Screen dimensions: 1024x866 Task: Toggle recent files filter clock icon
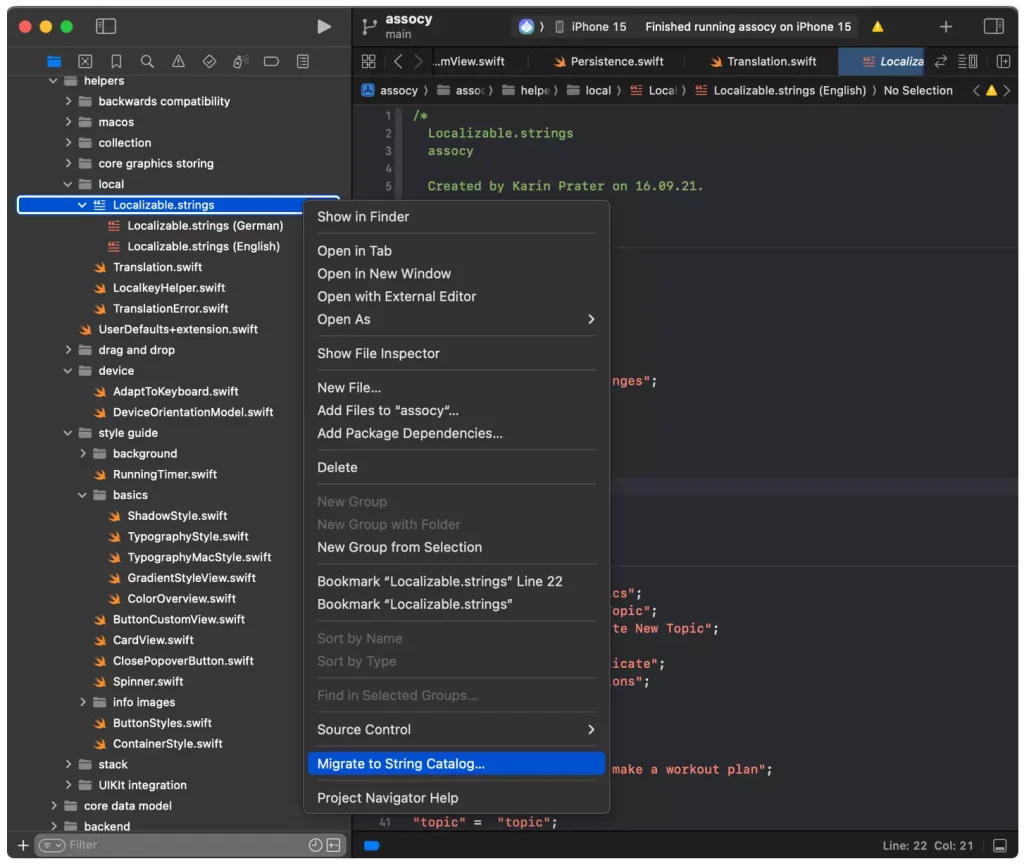point(315,845)
